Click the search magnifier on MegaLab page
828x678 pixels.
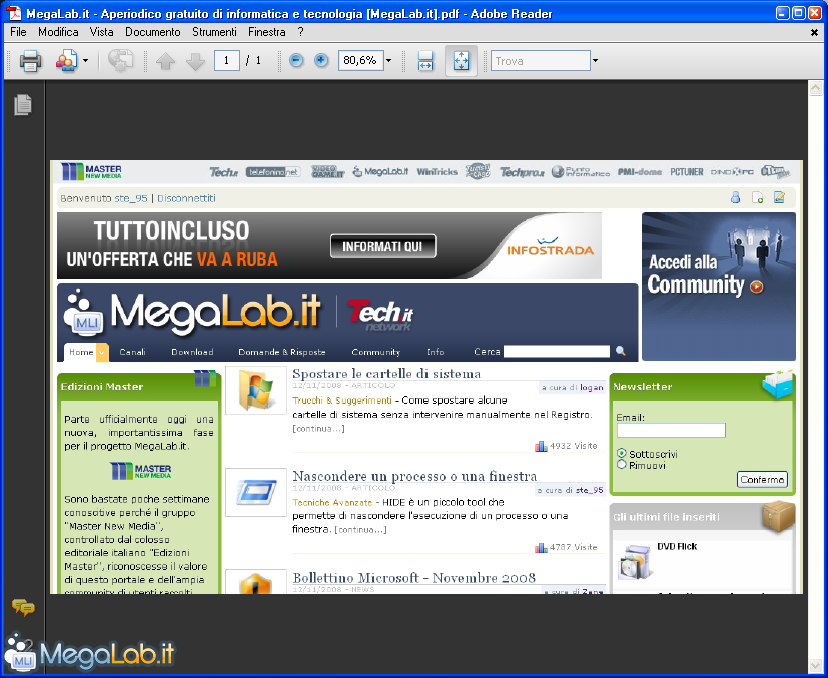621,351
